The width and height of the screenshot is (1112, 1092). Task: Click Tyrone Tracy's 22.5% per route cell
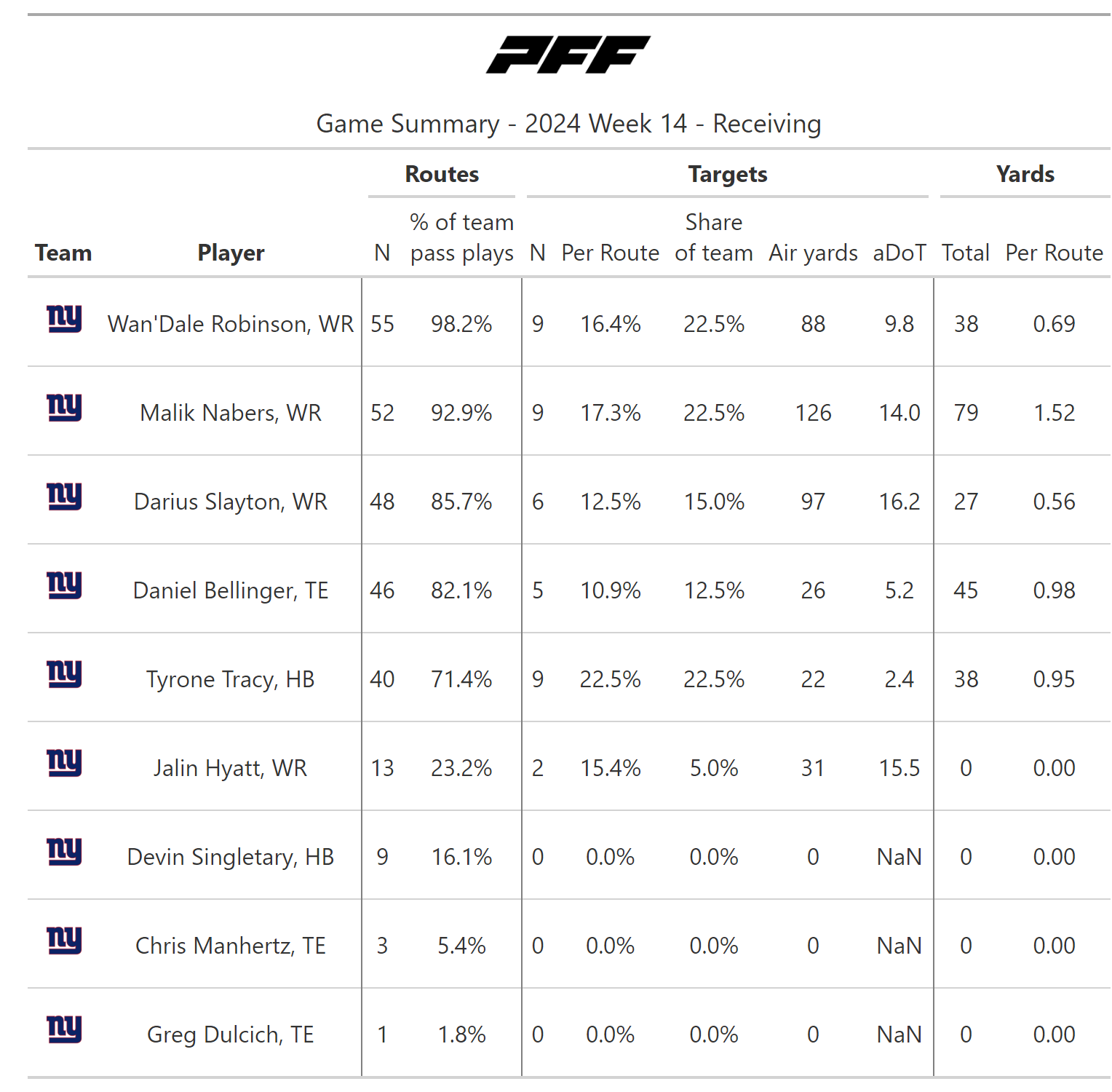pos(610,679)
